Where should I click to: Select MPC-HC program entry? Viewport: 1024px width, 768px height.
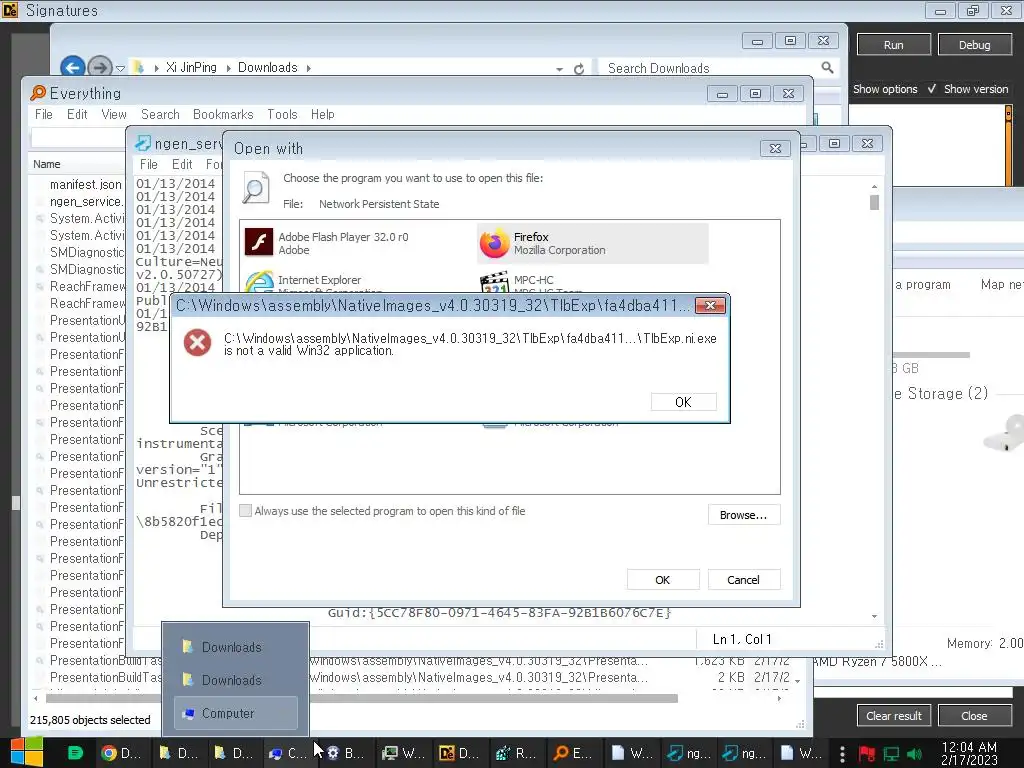[592, 283]
